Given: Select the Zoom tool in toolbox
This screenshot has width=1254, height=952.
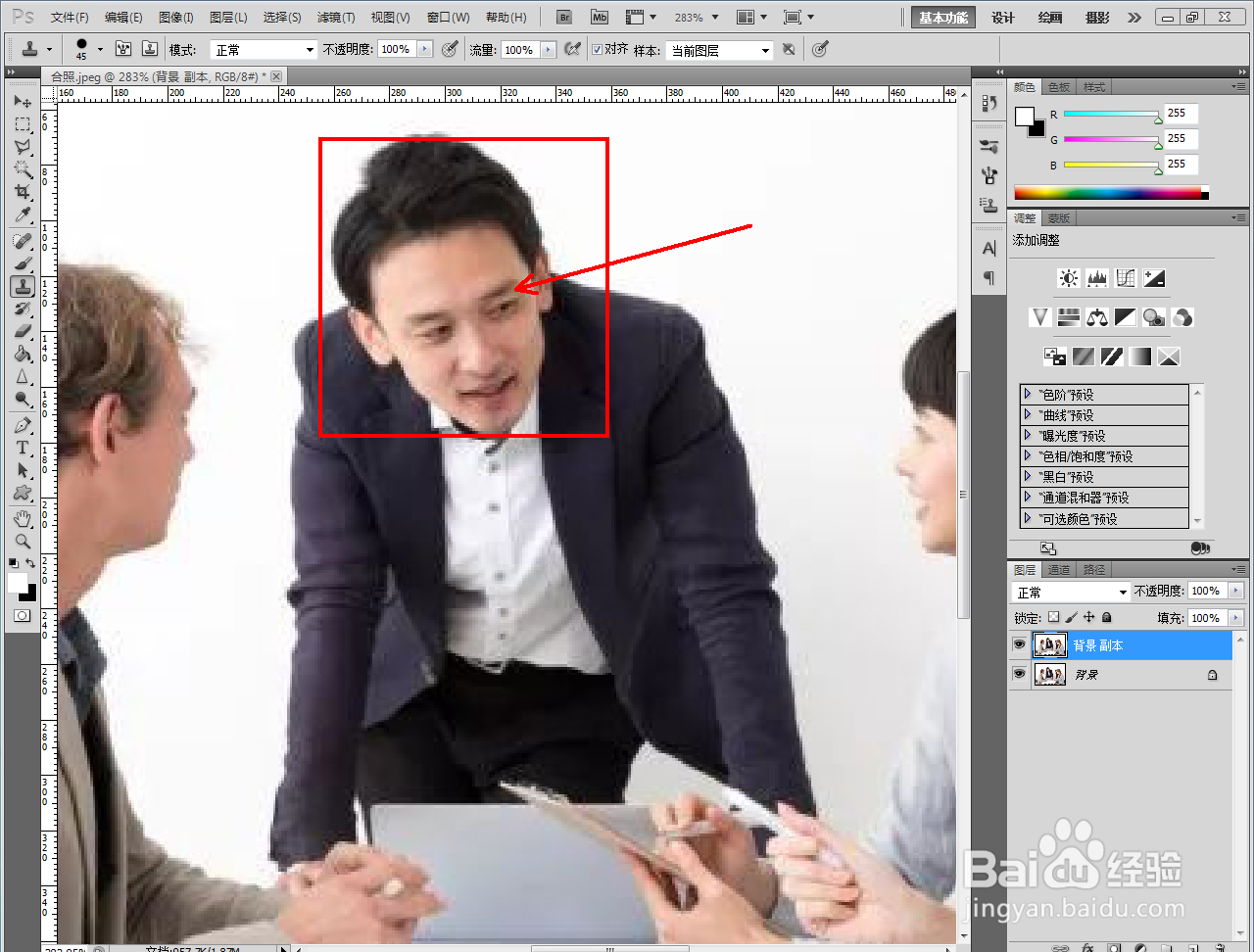Looking at the screenshot, I should 23,541.
